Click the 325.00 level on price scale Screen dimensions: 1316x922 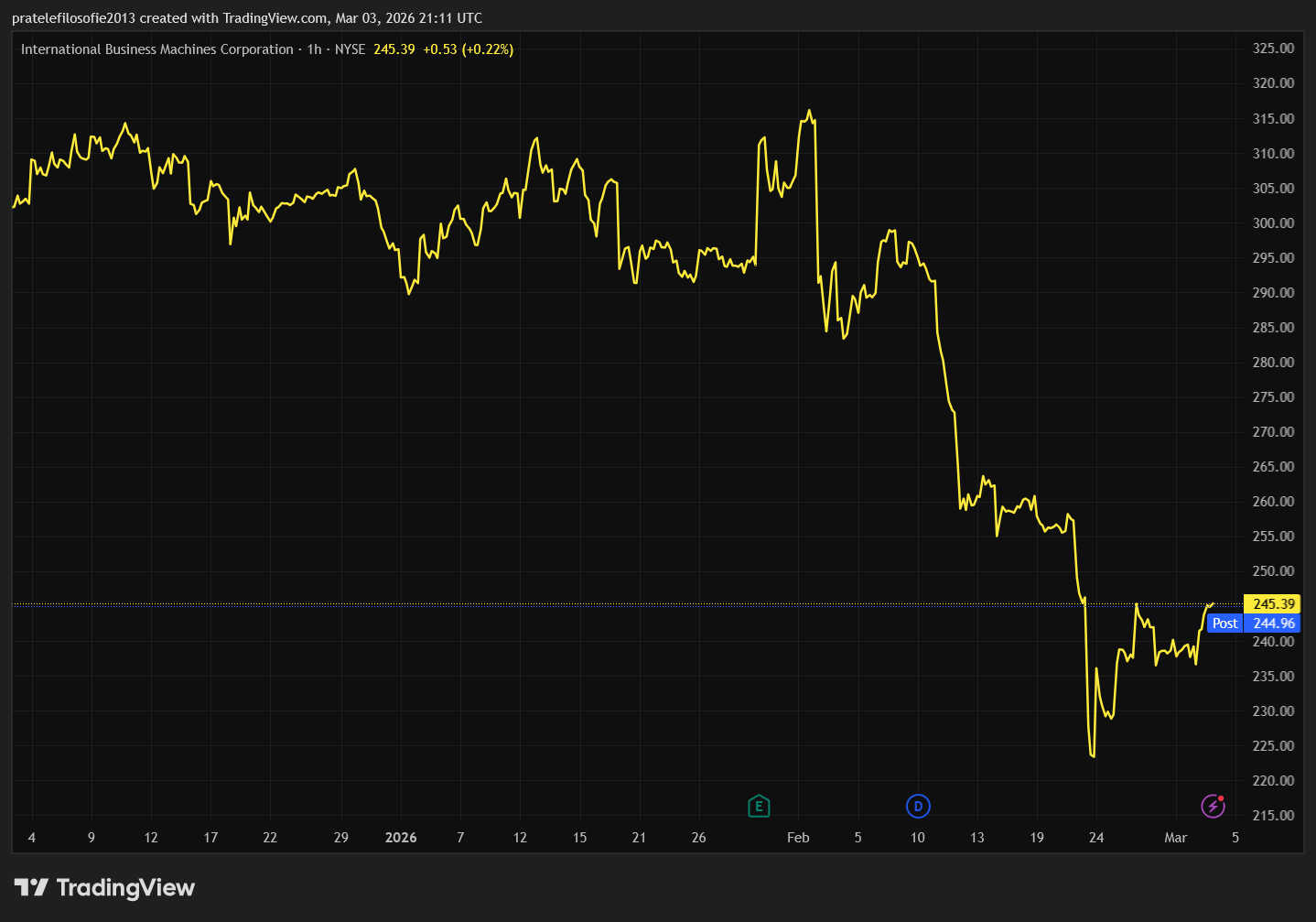(1273, 49)
